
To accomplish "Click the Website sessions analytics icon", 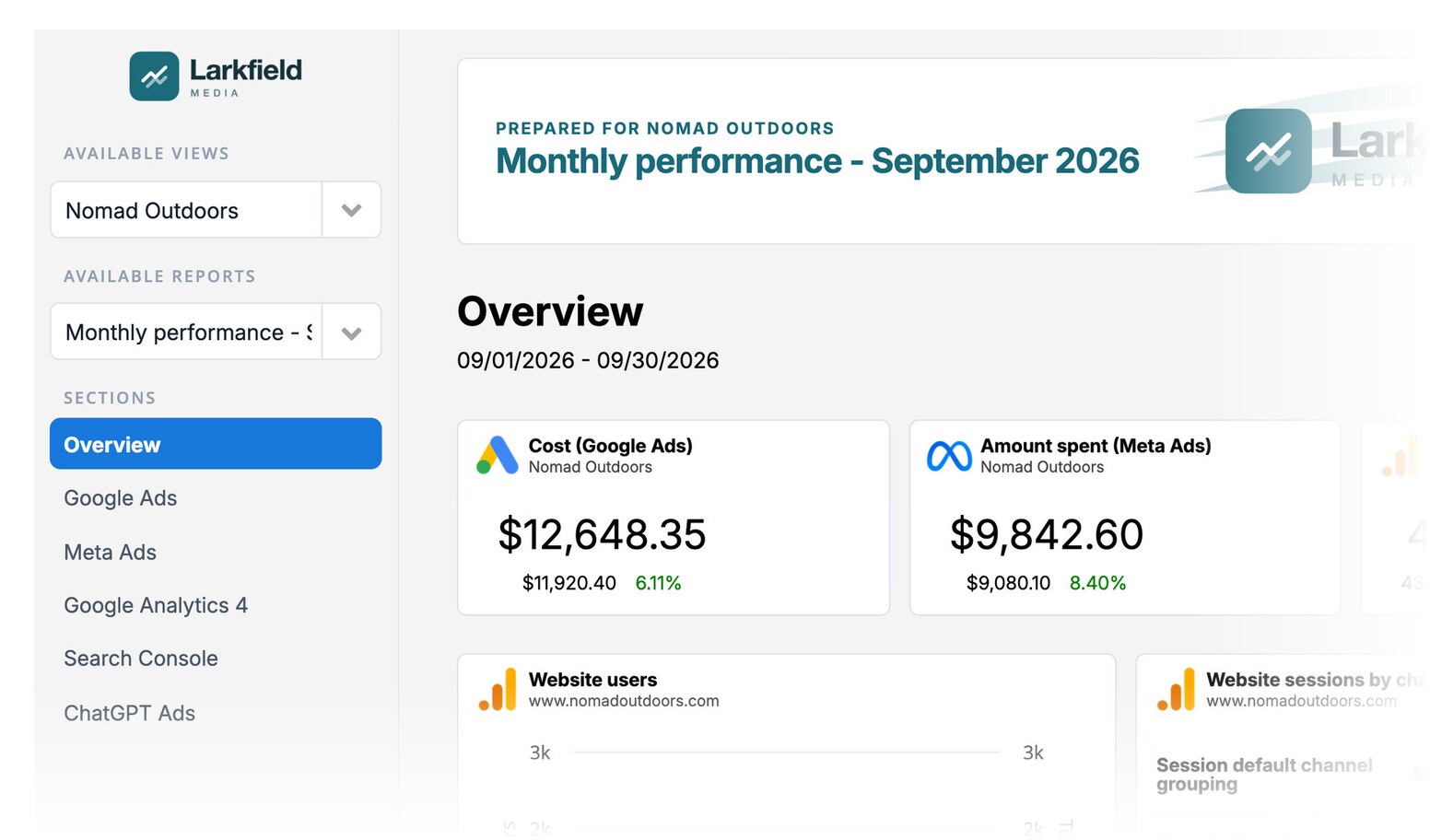I will [x=1176, y=690].
